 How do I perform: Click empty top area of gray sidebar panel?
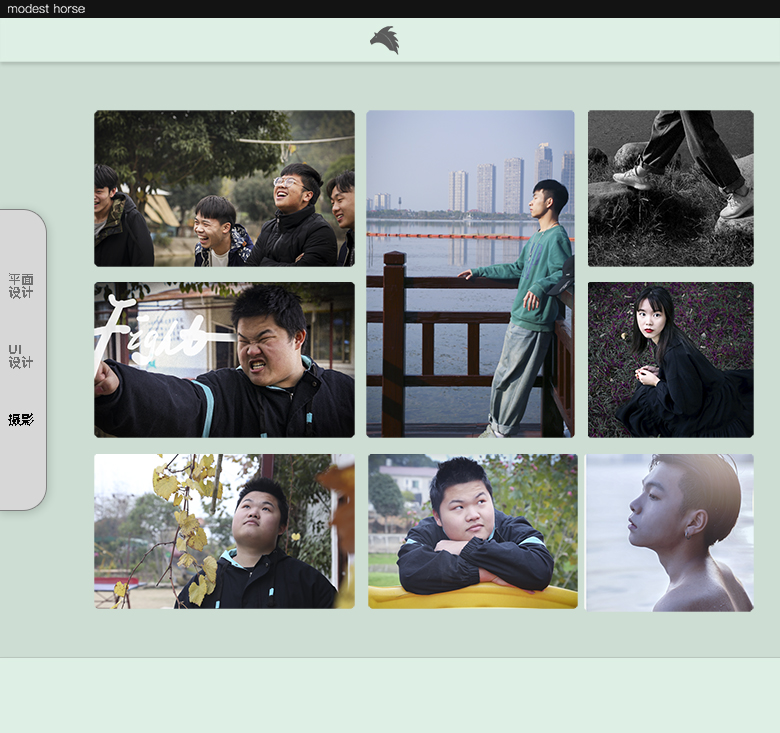20,235
